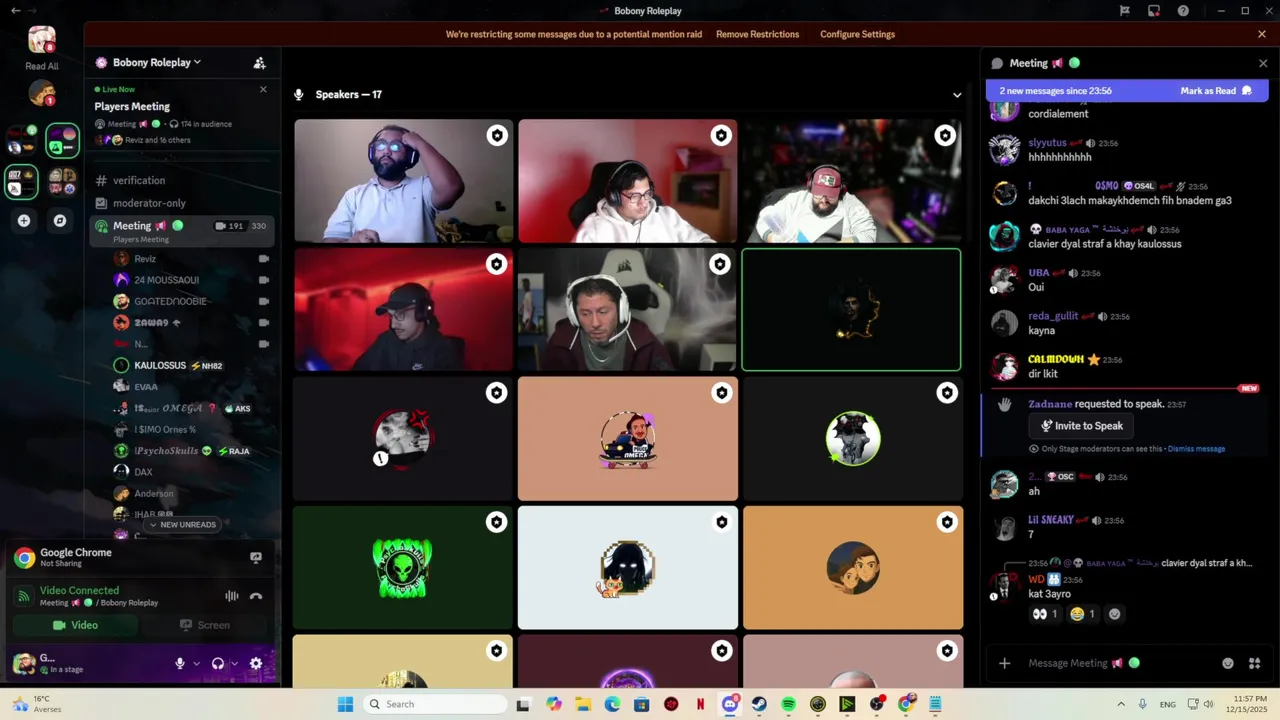Open Discord user settings gear

(x=256, y=663)
